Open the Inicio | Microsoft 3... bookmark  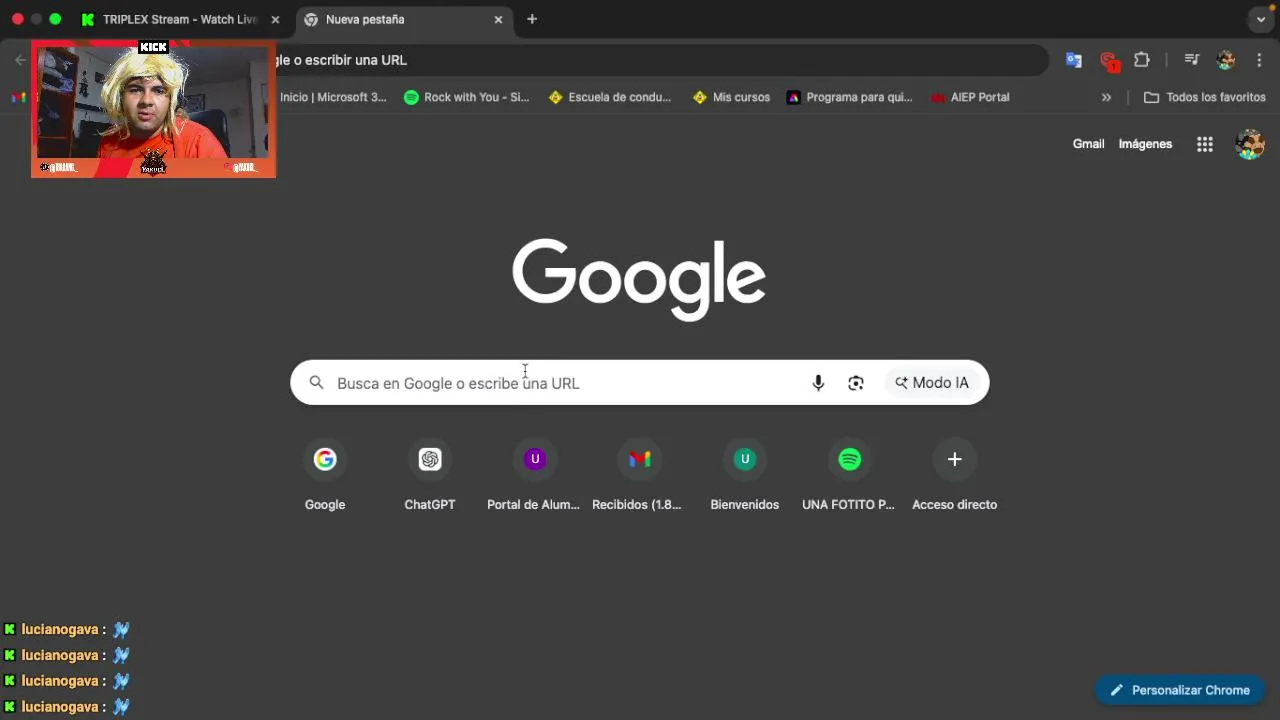coord(332,97)
